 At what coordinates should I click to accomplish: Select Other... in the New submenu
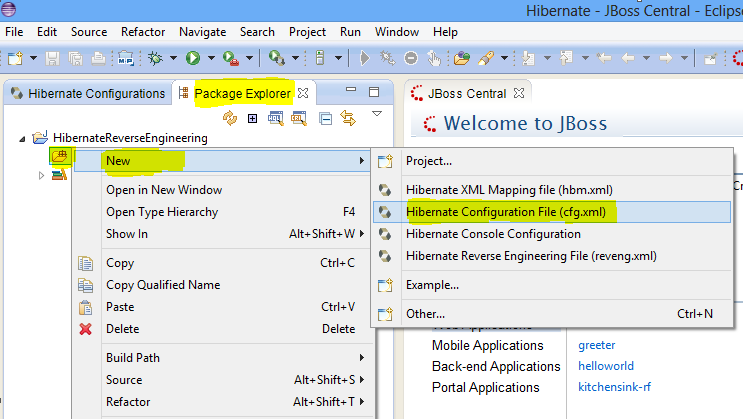(552, 314)
